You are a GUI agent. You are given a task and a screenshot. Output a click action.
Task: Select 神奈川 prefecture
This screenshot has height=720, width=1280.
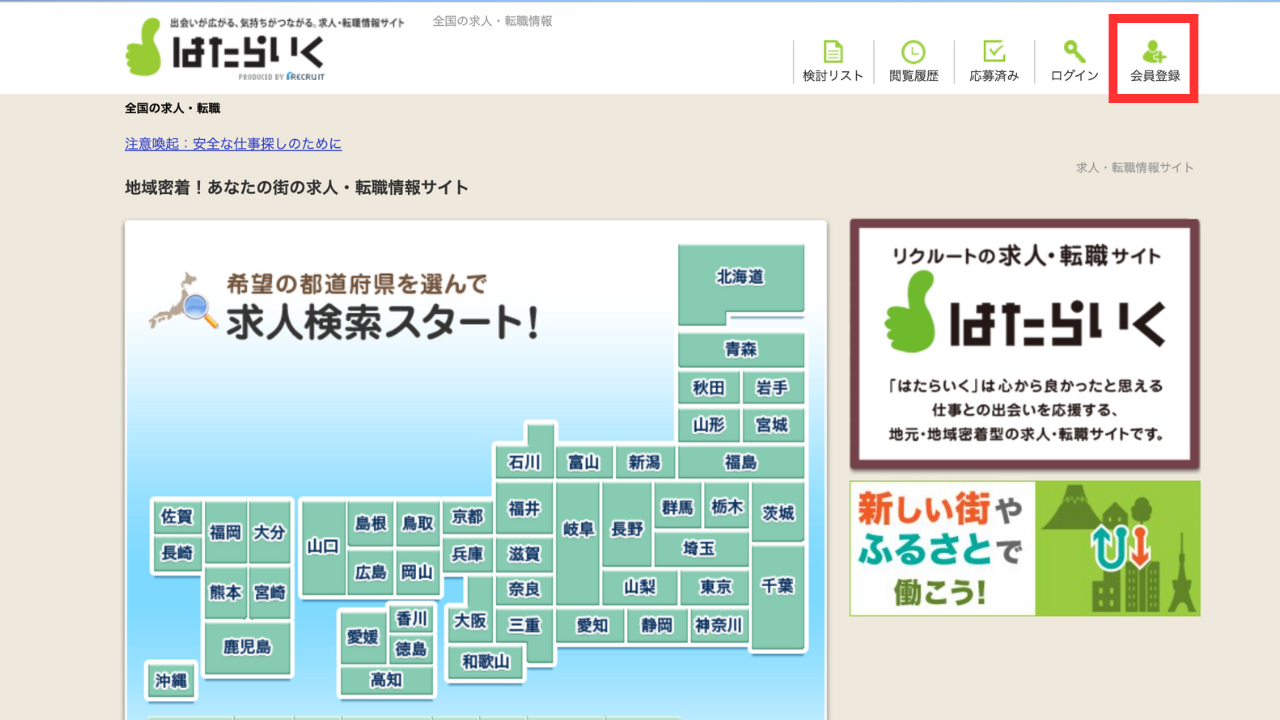pos(719,626)
